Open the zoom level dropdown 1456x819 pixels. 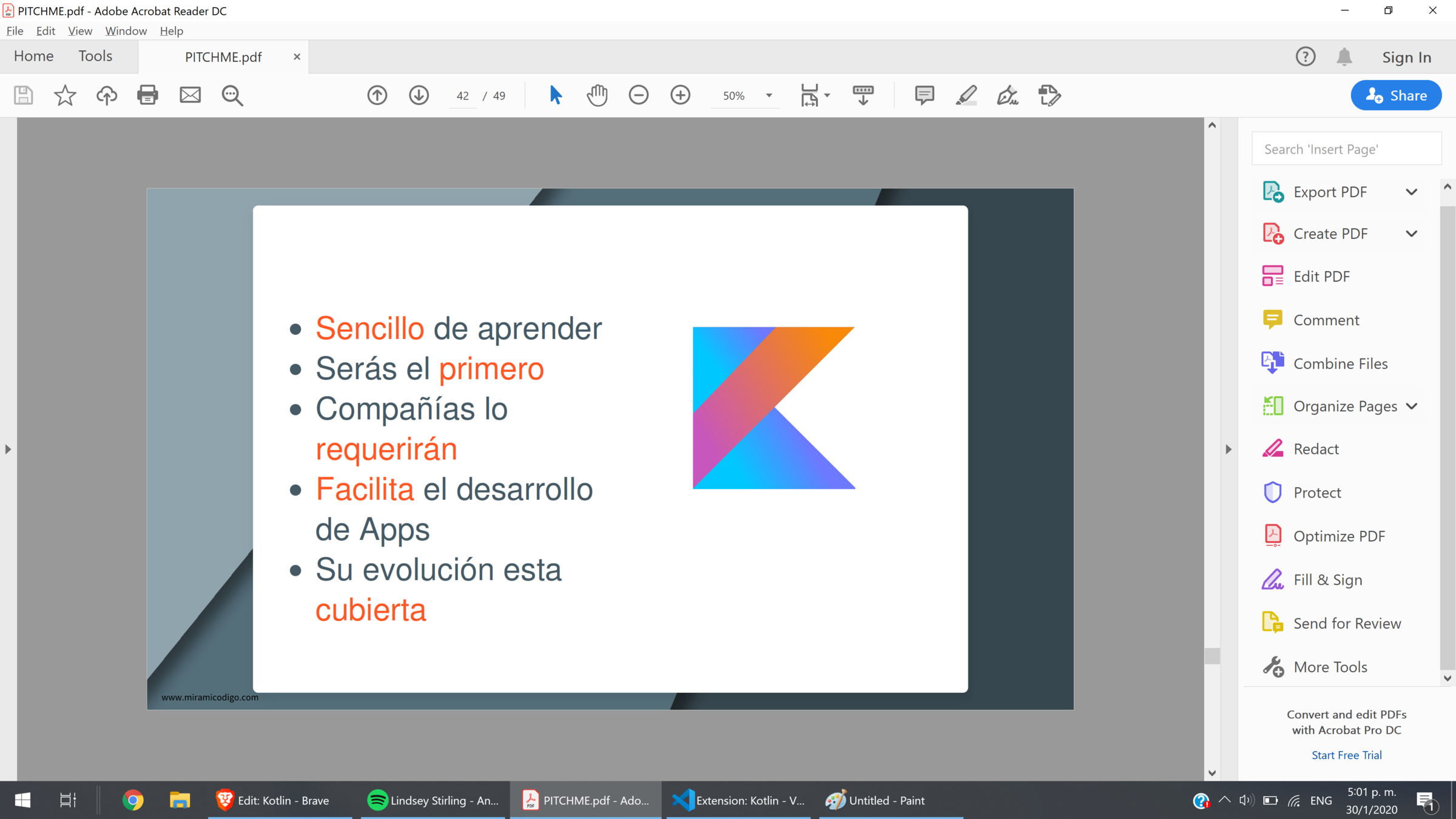[x=769, y=96]
